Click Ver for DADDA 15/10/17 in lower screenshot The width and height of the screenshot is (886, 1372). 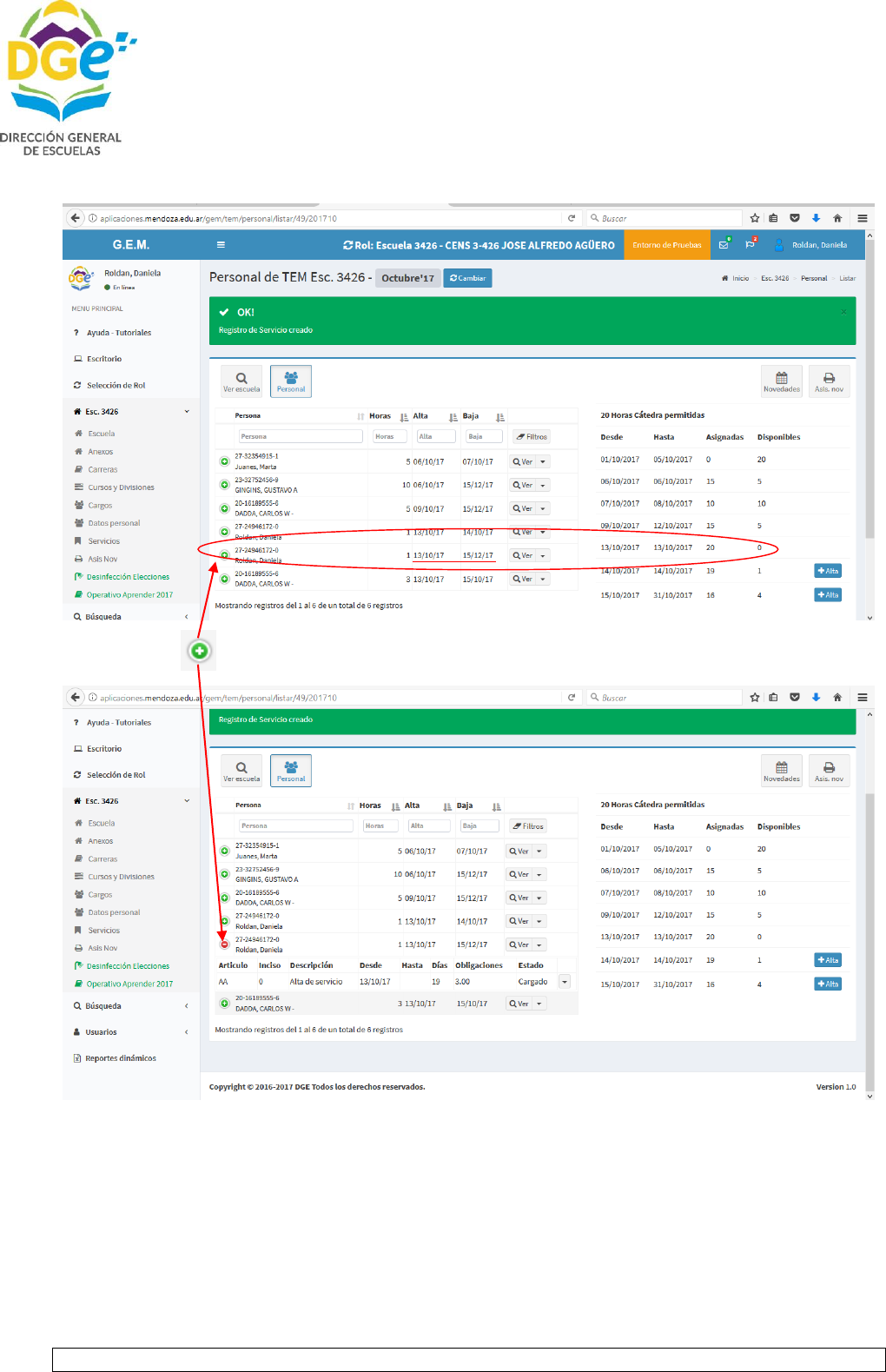[x=519, y=1004]
